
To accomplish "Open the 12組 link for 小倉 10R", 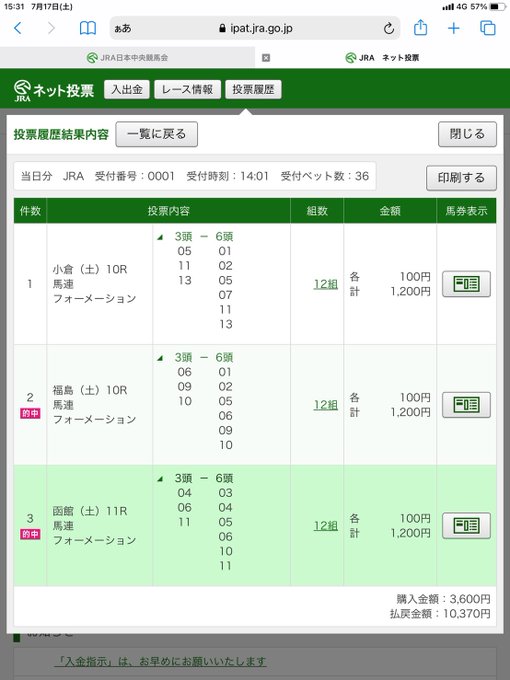I will (x=326, y=284).
